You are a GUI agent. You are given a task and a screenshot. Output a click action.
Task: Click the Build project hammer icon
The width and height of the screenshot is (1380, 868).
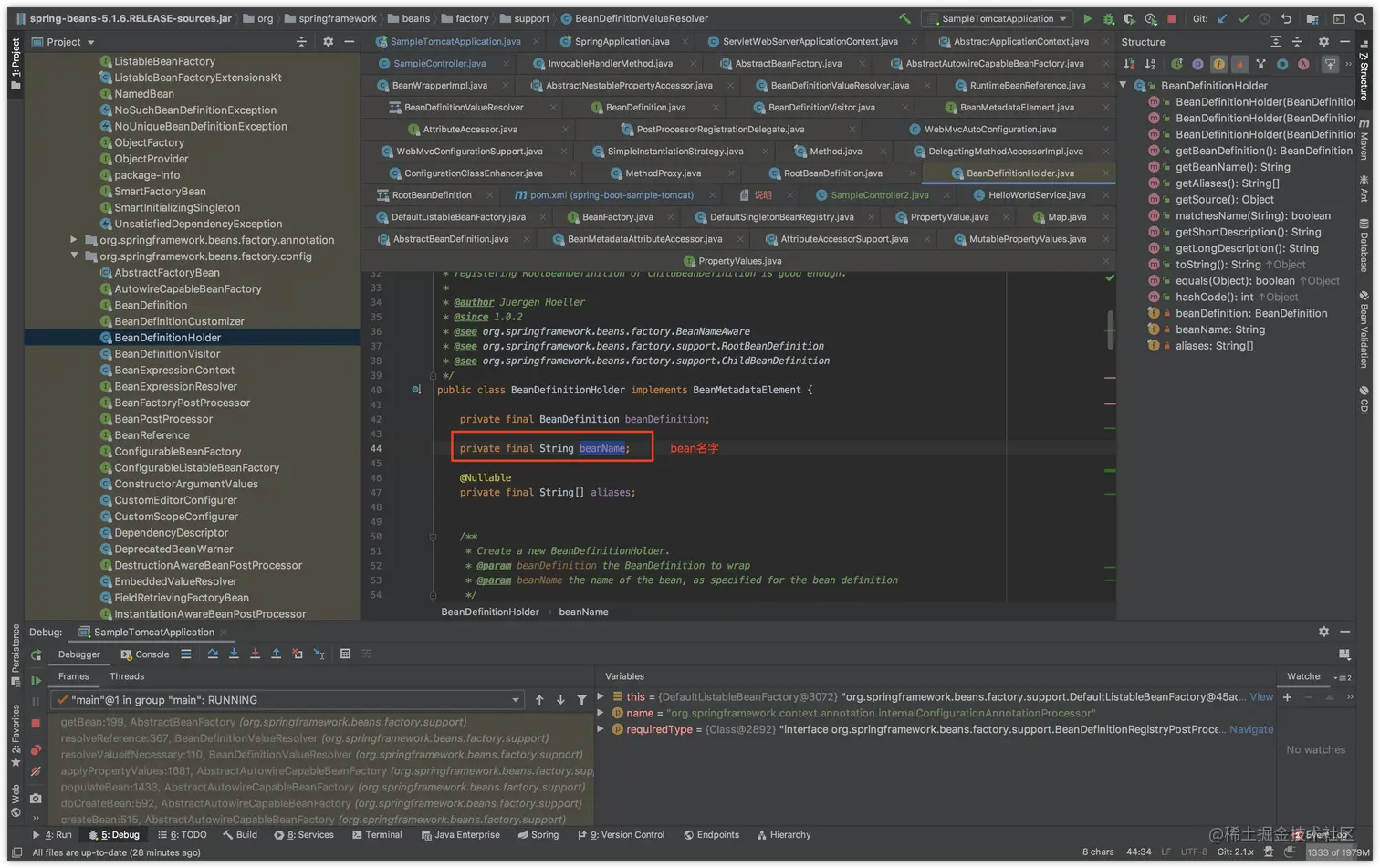pyautogui.click(x=904, y=18)
